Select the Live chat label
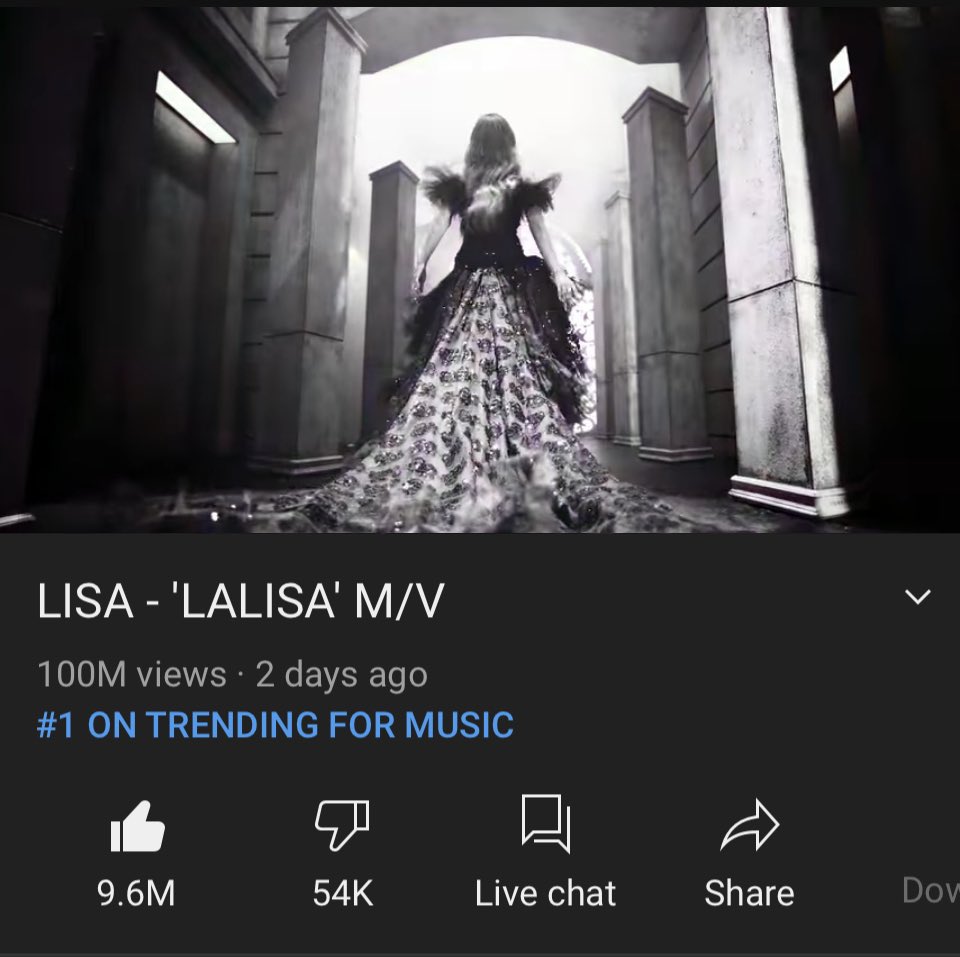 (546, 893)
